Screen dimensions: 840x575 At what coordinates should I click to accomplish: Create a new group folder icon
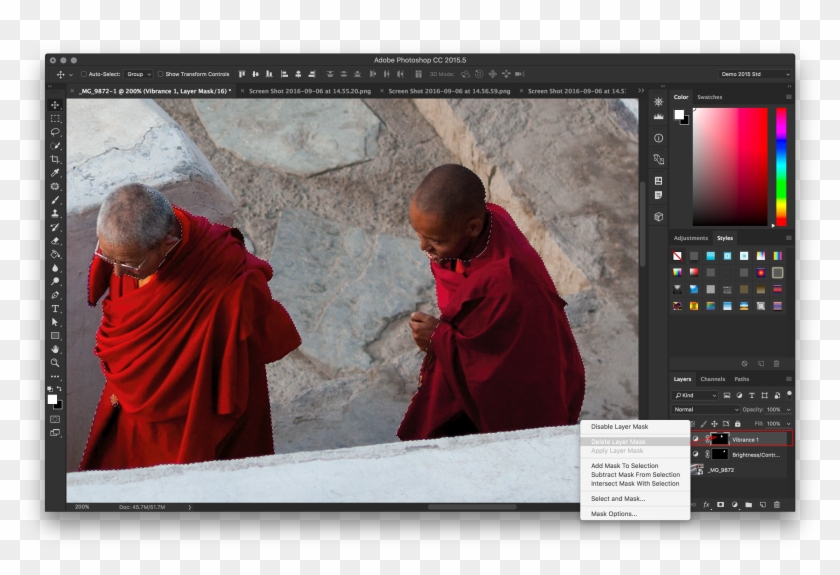tap(749, 505)
